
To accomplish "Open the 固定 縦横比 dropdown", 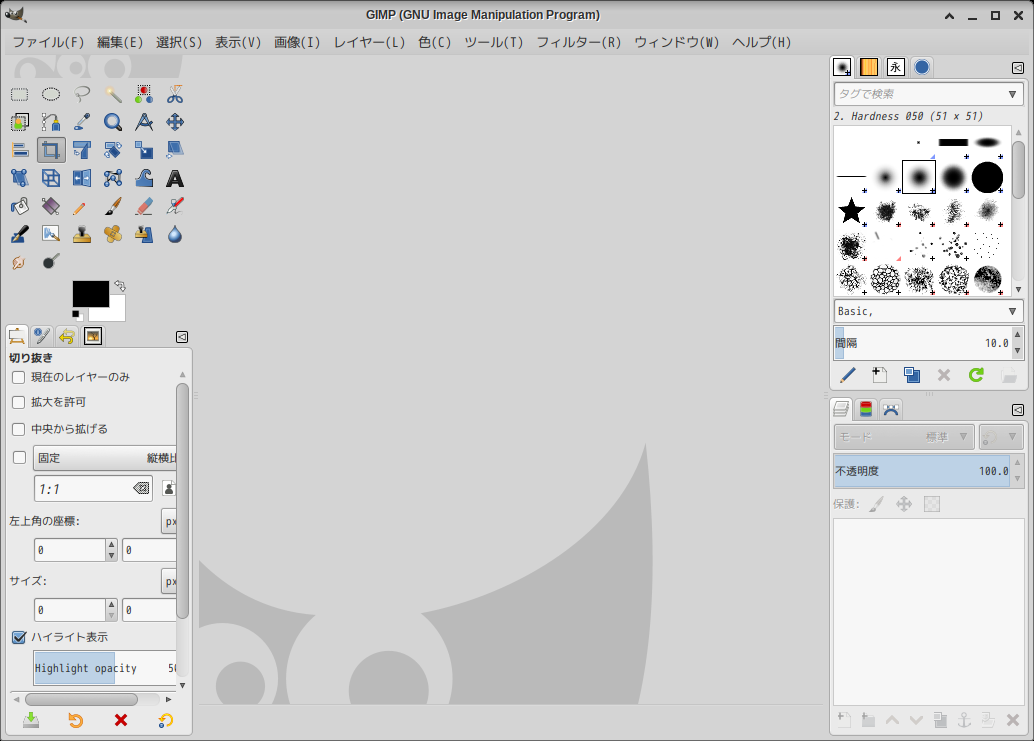I will [x=106, y=458].
